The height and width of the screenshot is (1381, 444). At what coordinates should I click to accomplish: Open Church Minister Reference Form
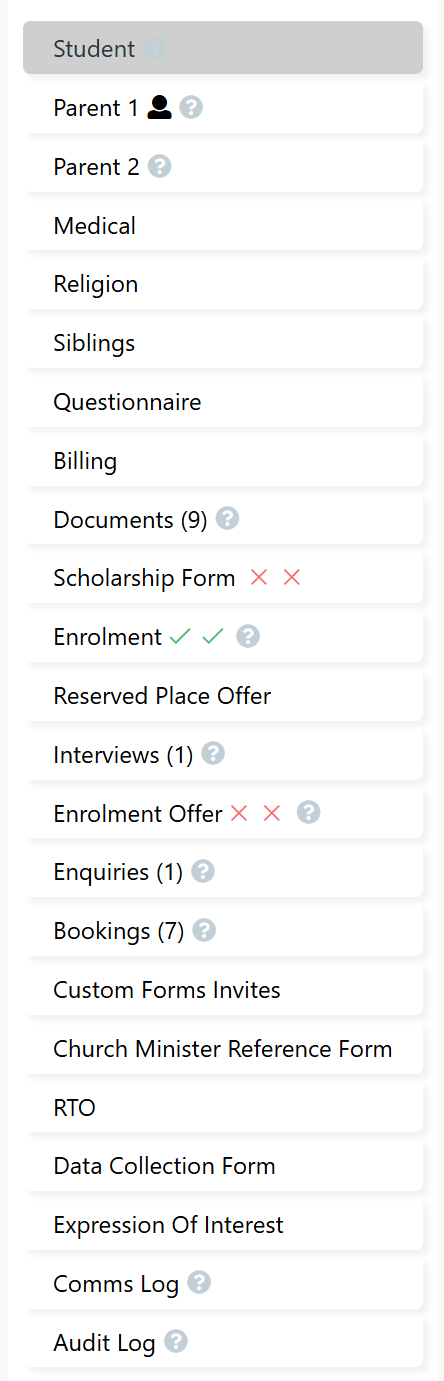pyautogui.click(x=225, y=1049)
